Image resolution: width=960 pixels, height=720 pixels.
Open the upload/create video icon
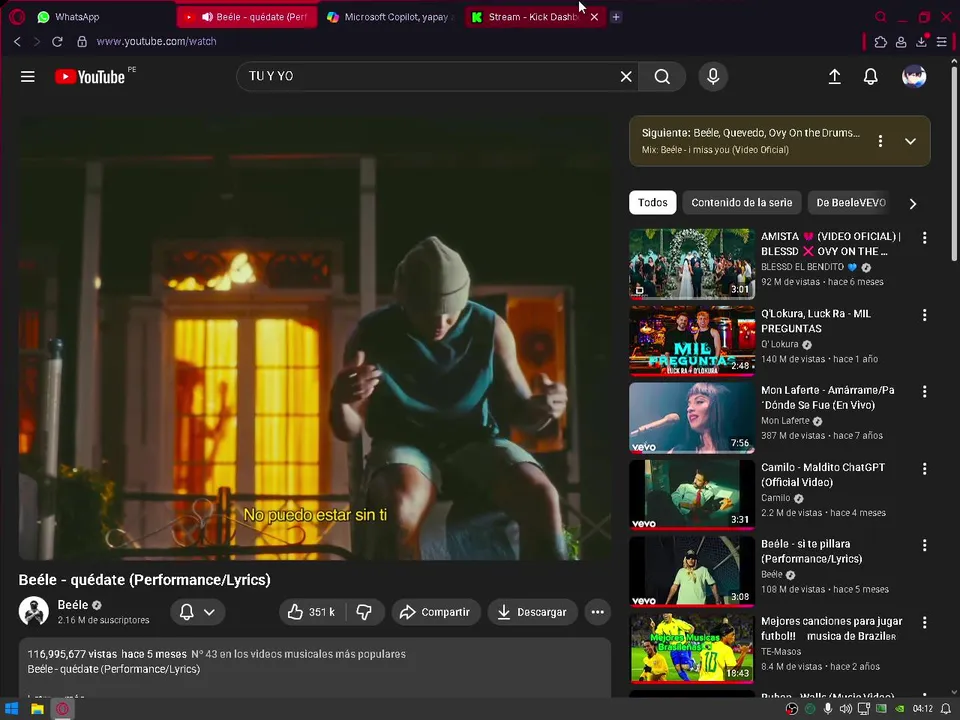click(834, 77)
